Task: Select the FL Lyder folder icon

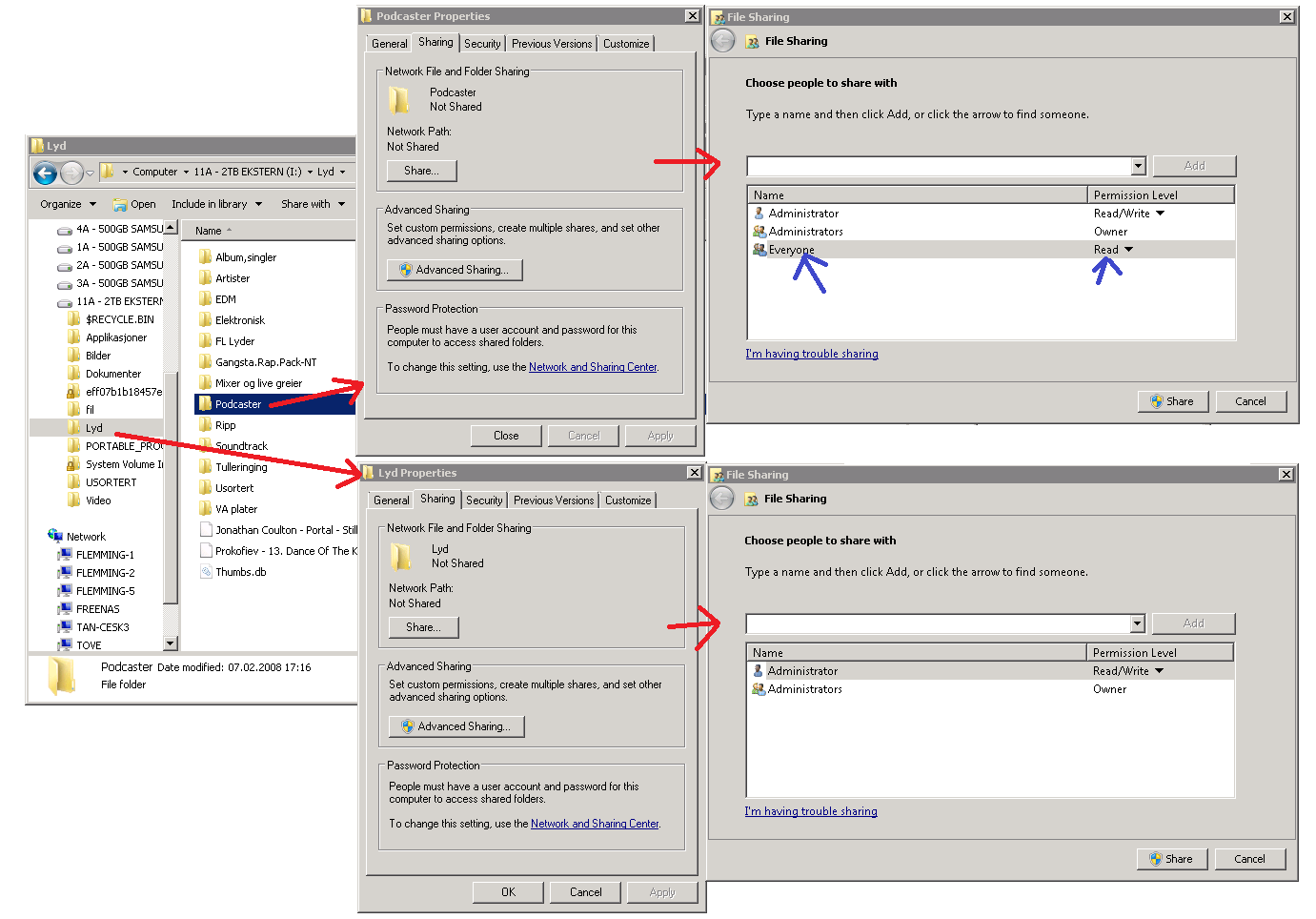Action: point(205,341)
